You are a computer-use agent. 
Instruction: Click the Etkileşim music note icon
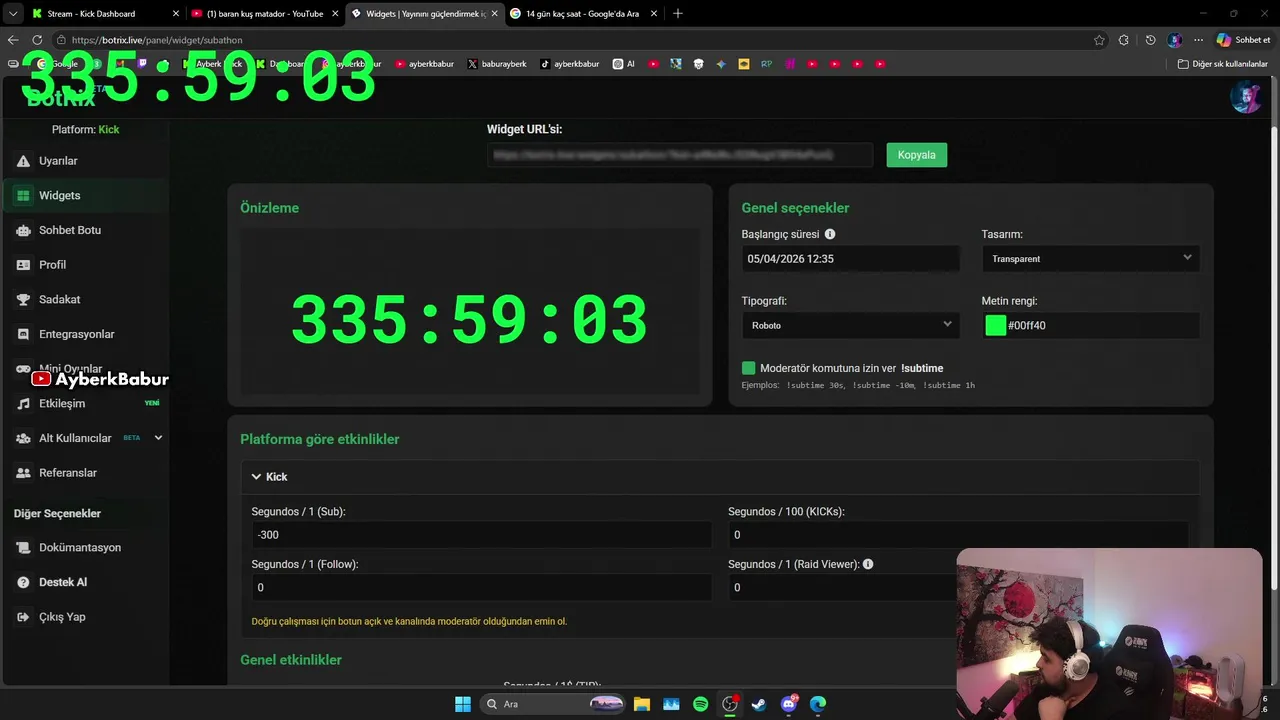coord(23,404)
